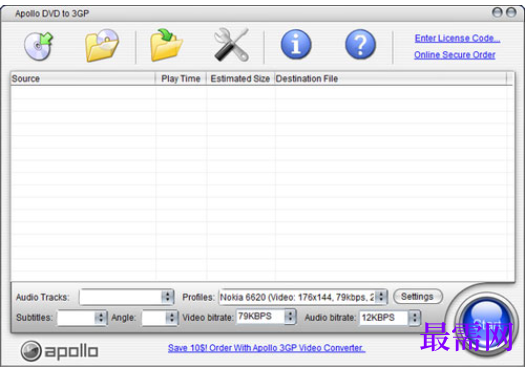532x368 pixels.
Task: Expand the Subtitles dropdown
Action: (x=82, y=318)
